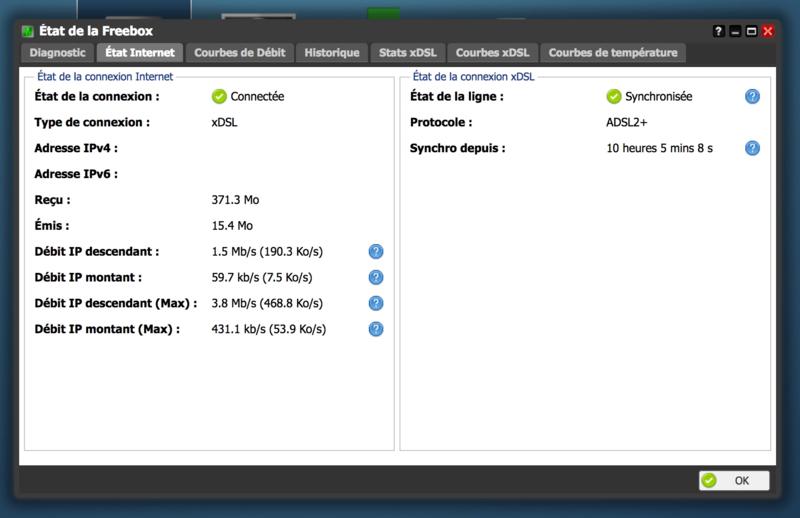
Task: Click the 3.8 Mb/s (468.8 Ko/s) value
Action: coord(267,303)
